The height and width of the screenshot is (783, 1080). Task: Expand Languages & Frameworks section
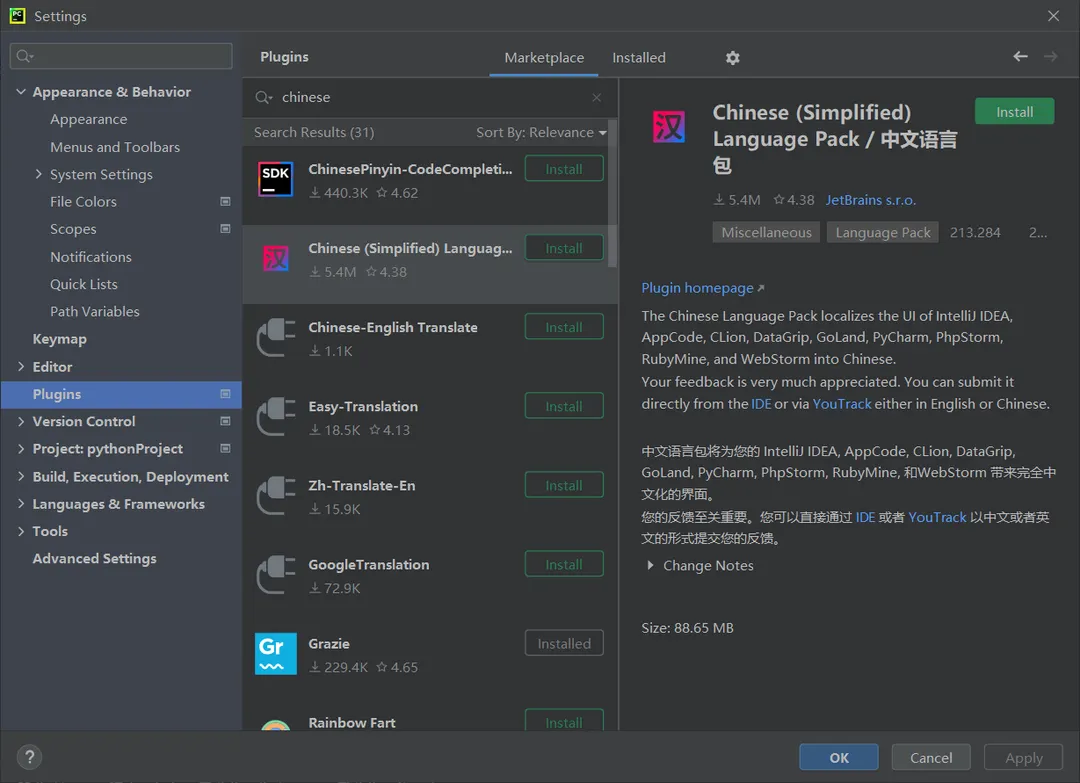click(21, 503)
